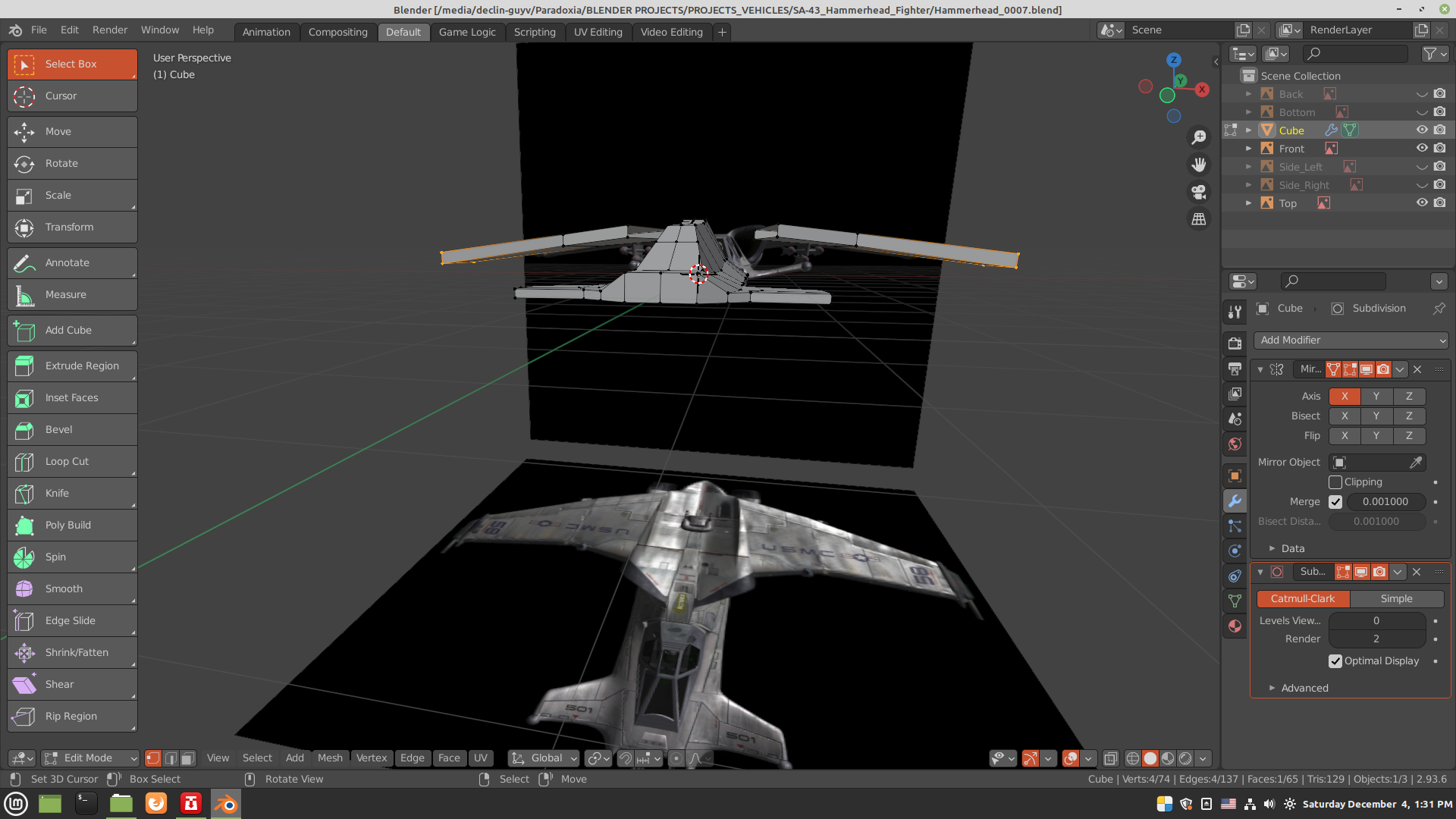Open the Edit Mode selector dropdown
Viewport: 1456px width, 819px height.
pos(90,758)
